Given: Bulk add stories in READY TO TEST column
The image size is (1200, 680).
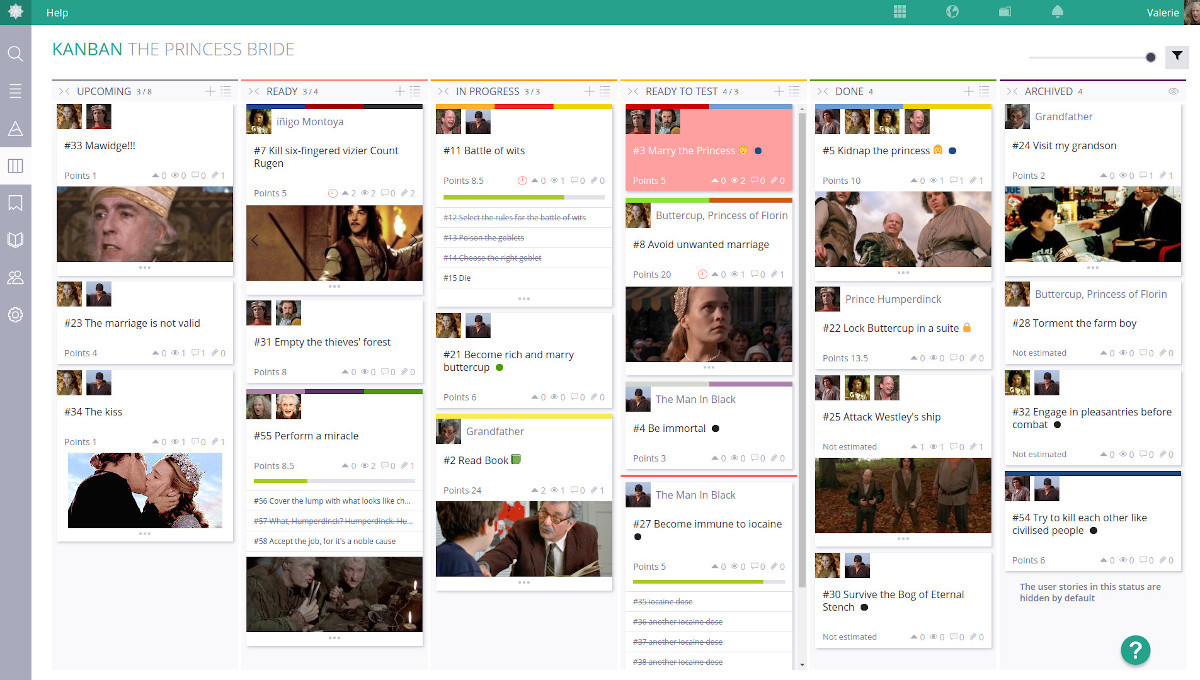Looking at the screenshot, I should pyautogui.click(x=795, y=91).
